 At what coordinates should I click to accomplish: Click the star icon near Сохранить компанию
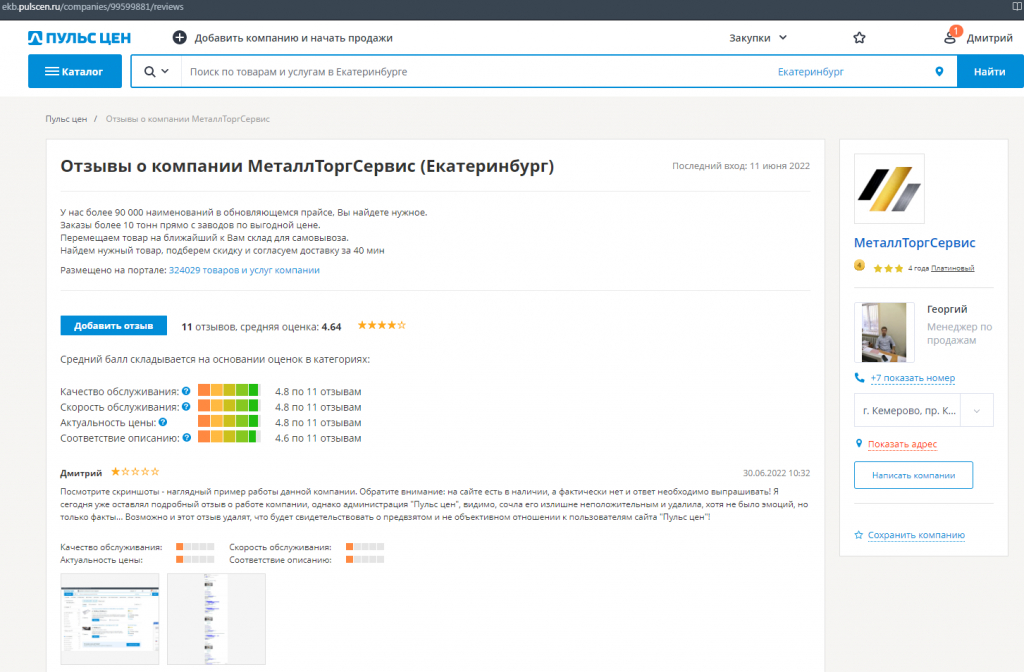859,535
